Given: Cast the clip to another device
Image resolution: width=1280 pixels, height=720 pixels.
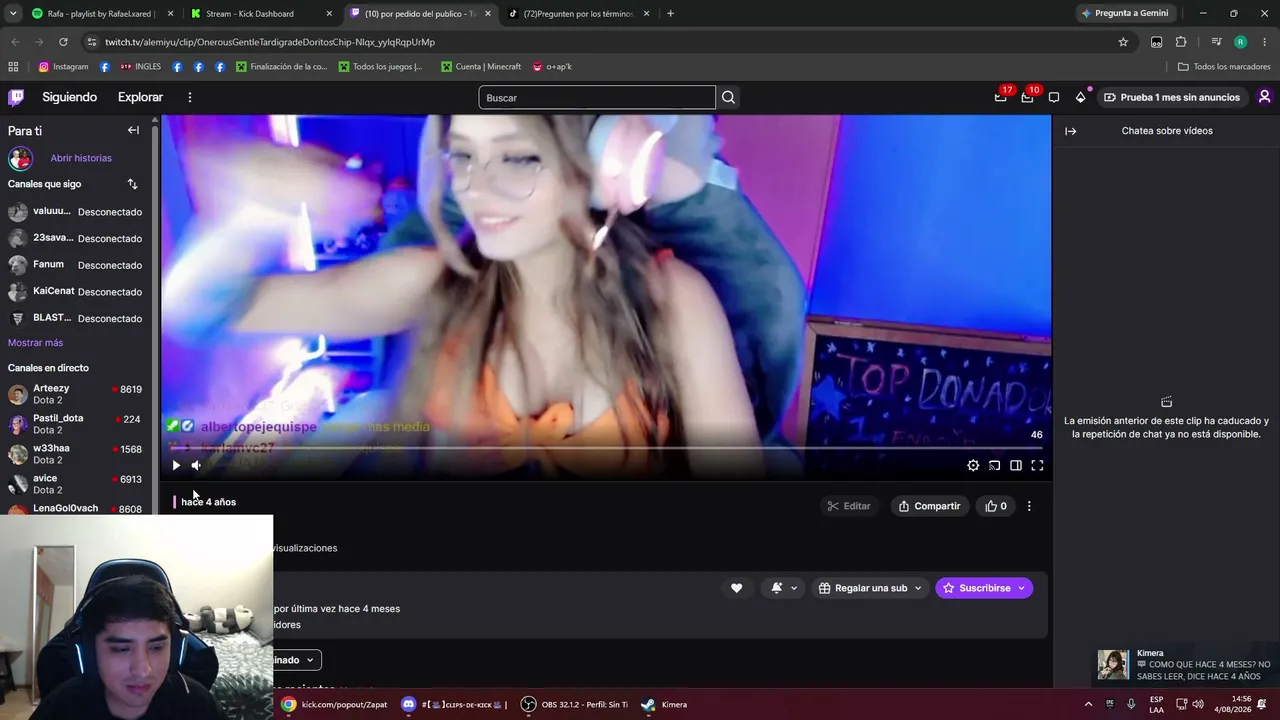Looking at the screenshot, I should pyautogui.click(x=994, y=465).
